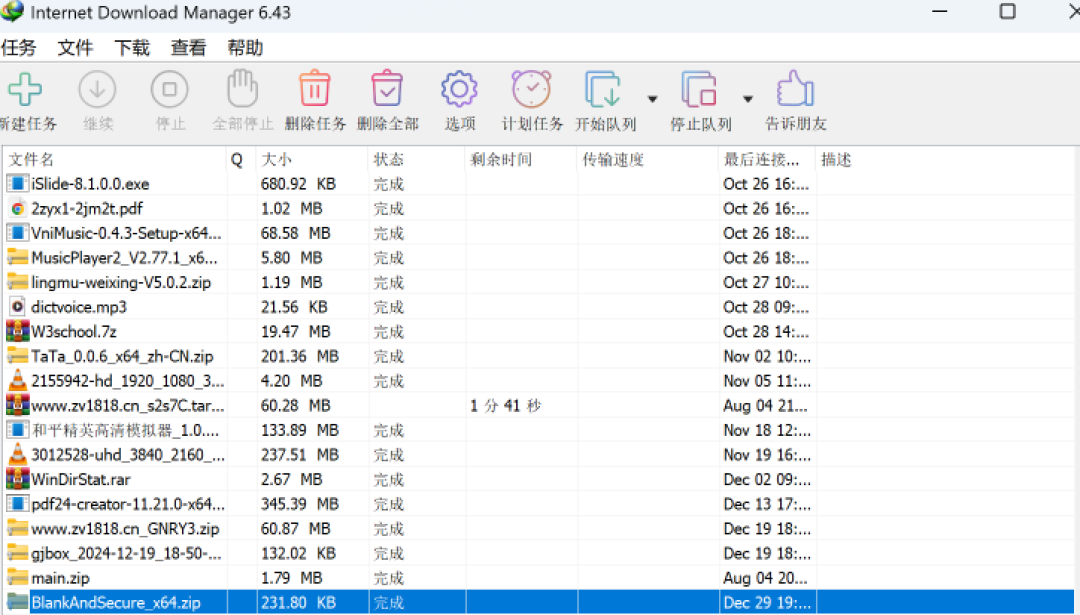Select the 和平精英高清模拟器 file name

[125, 430]
